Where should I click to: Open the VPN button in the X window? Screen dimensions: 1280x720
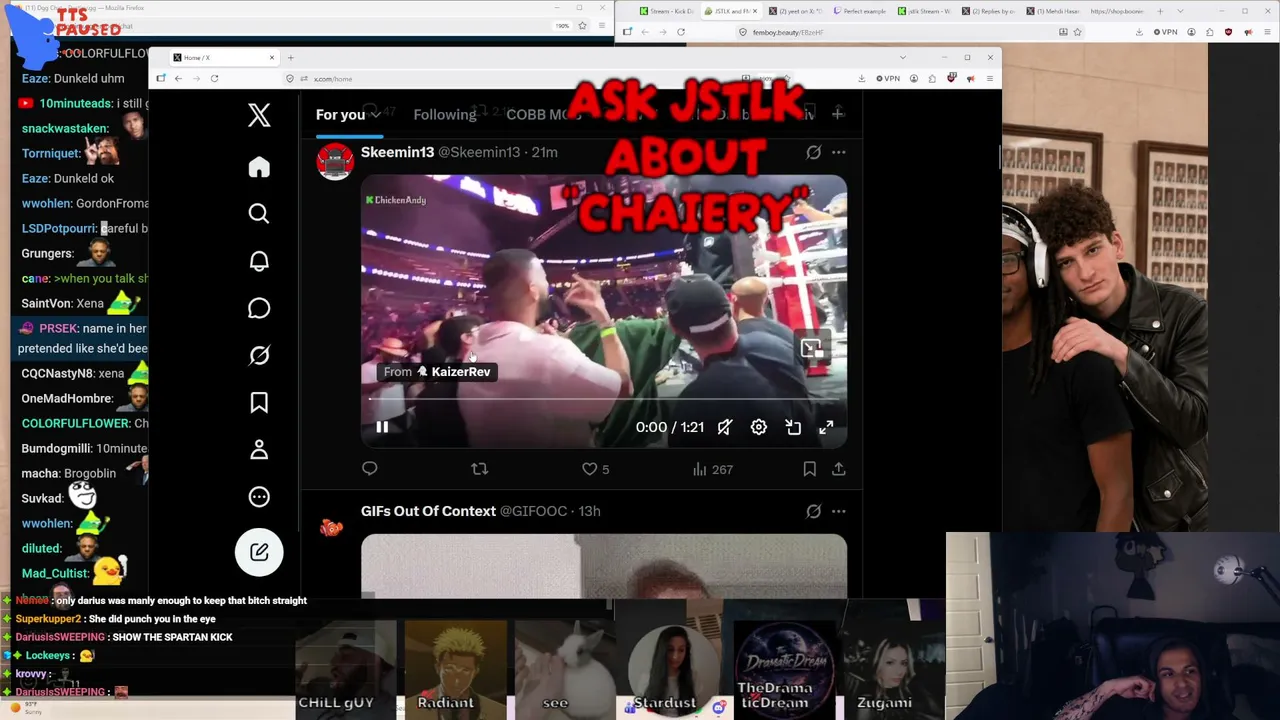point(888,78)
